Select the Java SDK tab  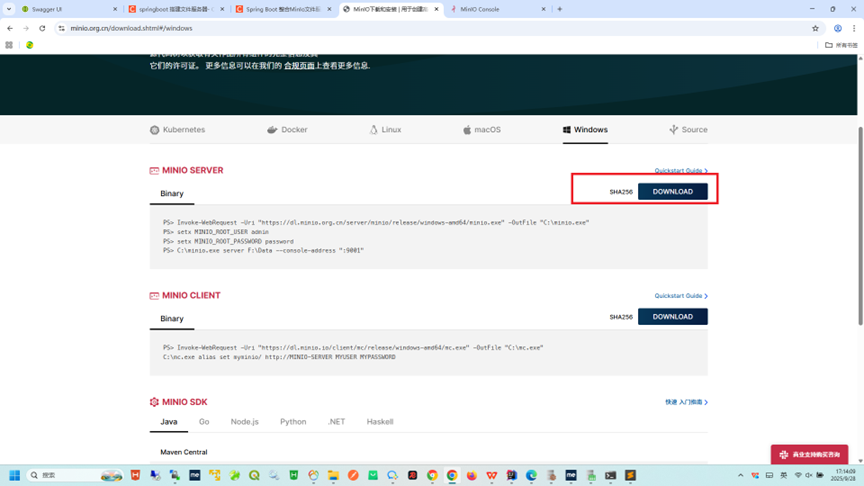[x=169, y=422]
